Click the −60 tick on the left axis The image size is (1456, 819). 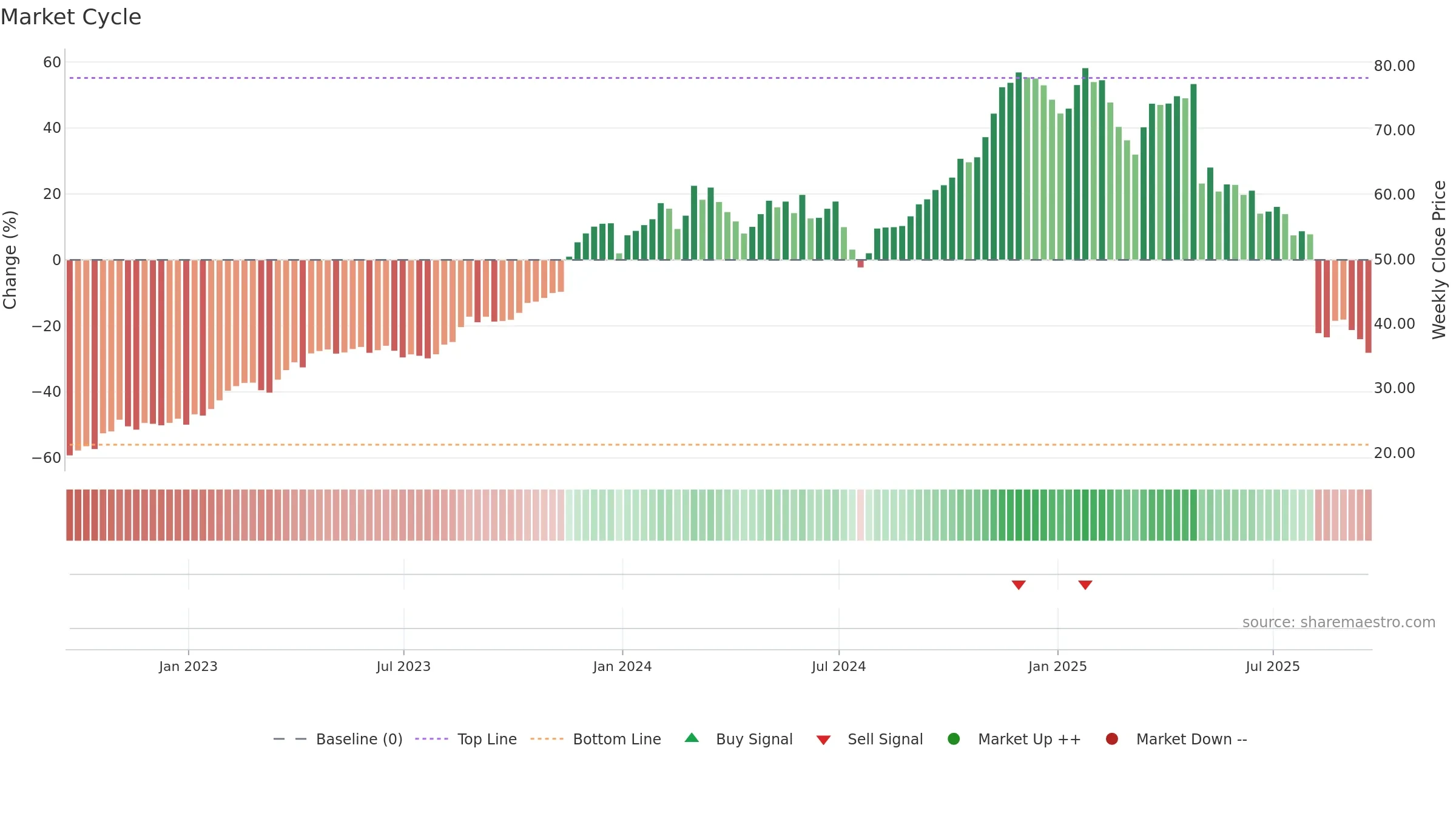(46, 458)
